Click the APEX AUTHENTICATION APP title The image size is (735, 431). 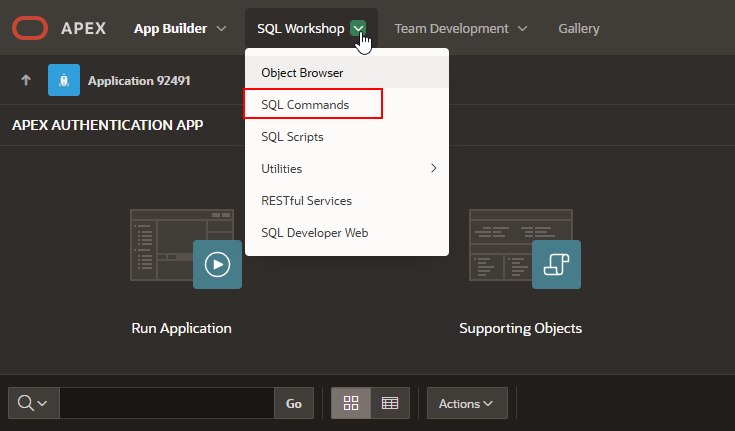(108, 125)
